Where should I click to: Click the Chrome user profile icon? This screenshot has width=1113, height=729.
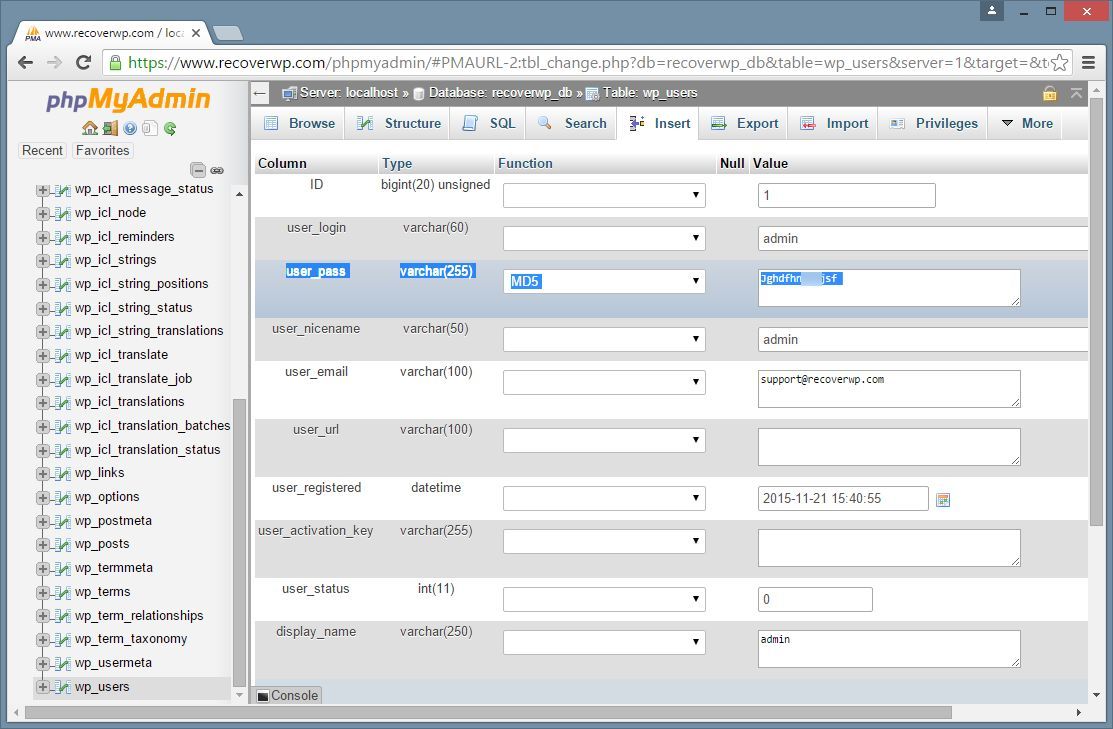tap(992, 11)
